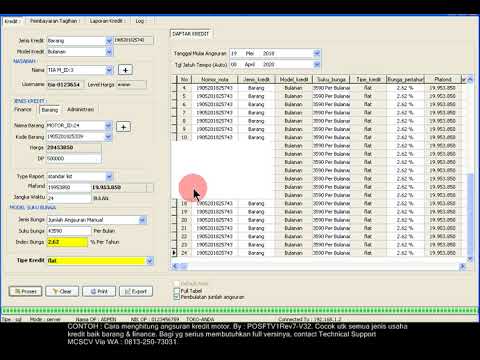Toggle the Pembulatan jumlah angsuran checkbox
Screen dimensions: 480x360
177,297
